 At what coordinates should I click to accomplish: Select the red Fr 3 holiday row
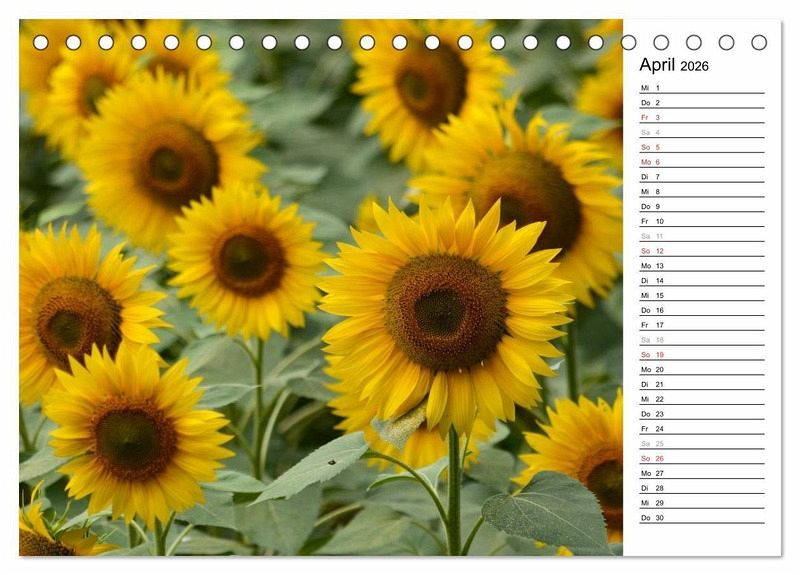point(700,117)
